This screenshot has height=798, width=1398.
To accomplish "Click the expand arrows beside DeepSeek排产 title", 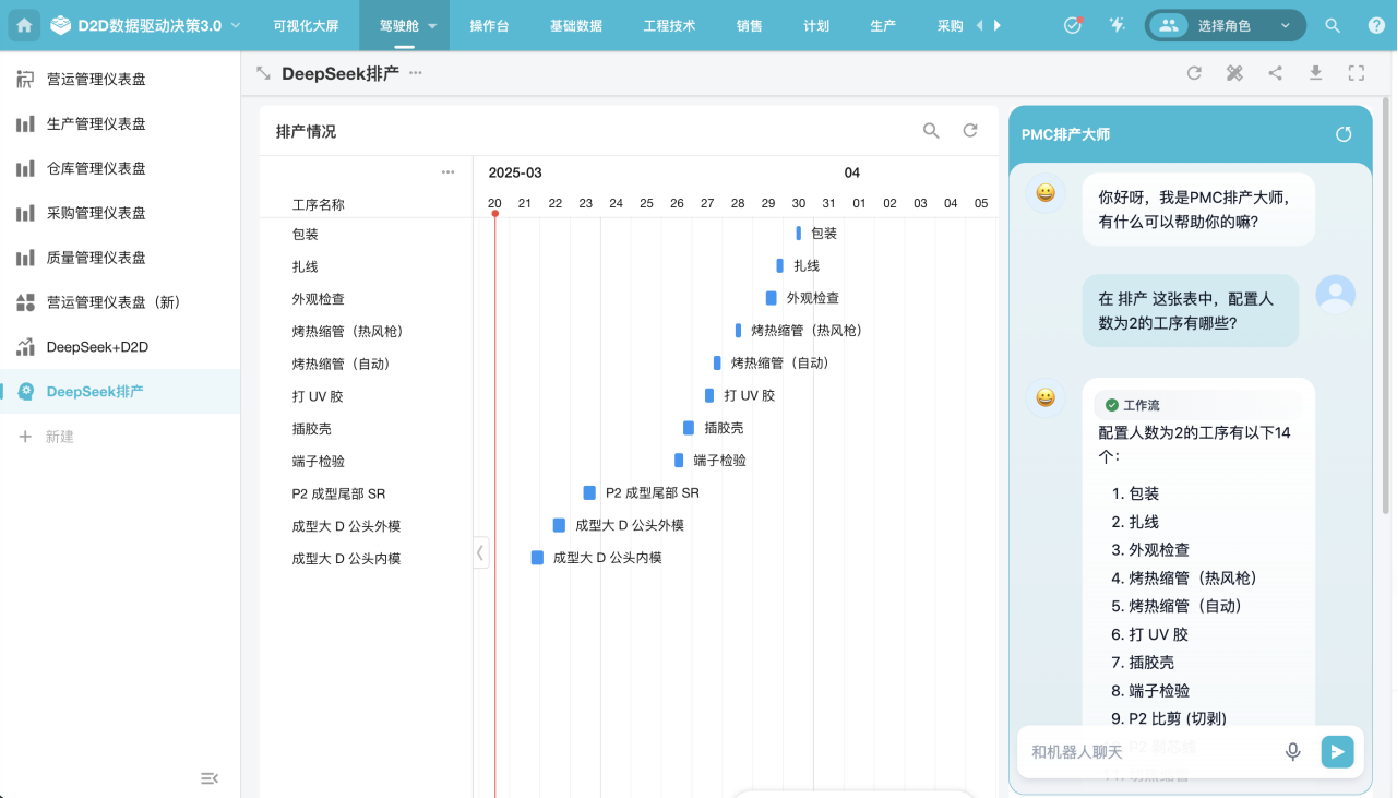I will pos(263,73).
